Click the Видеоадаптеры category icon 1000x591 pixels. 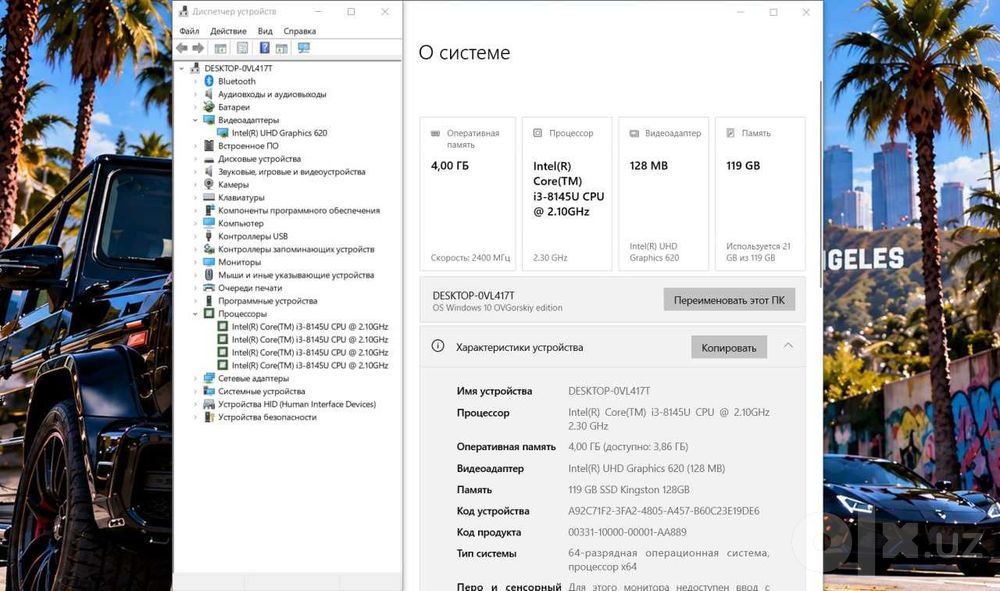209,120
